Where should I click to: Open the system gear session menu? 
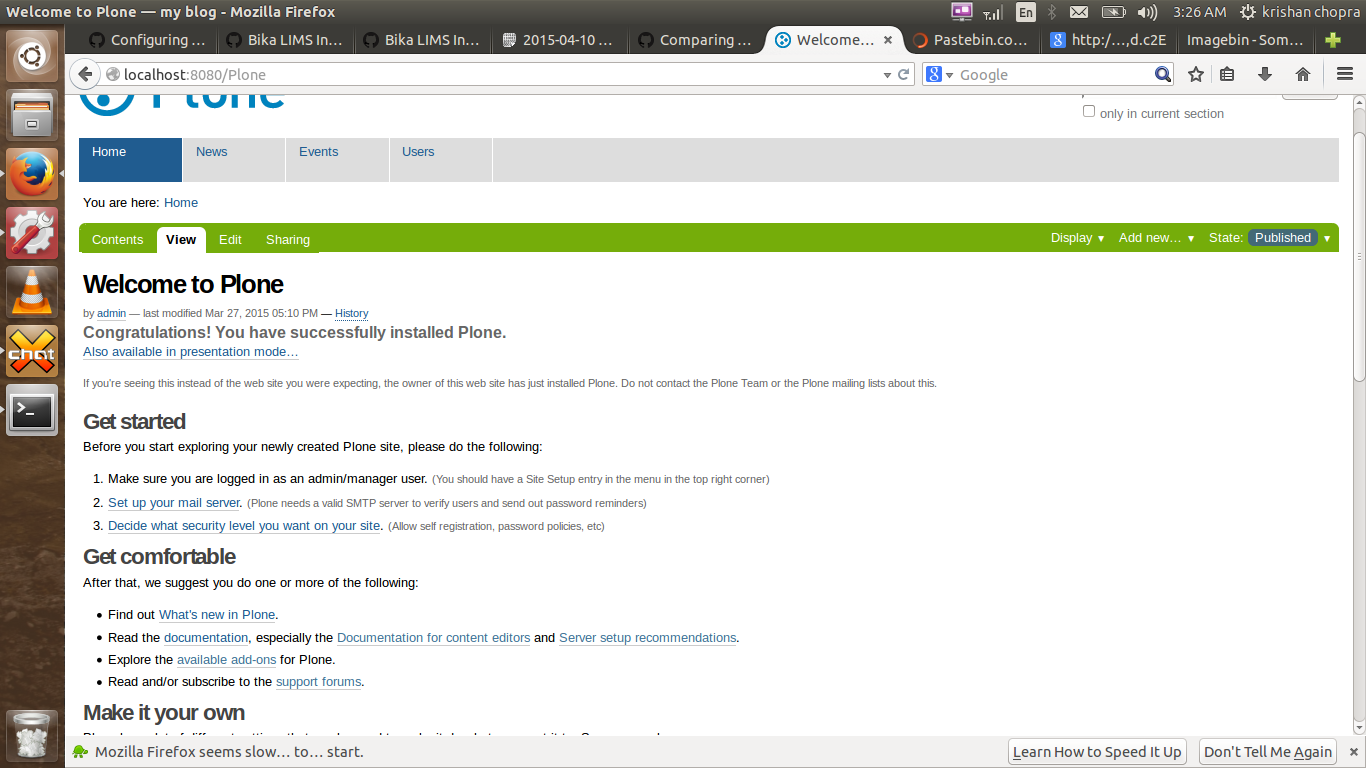pyautogui.click(x=1248, y=12)
